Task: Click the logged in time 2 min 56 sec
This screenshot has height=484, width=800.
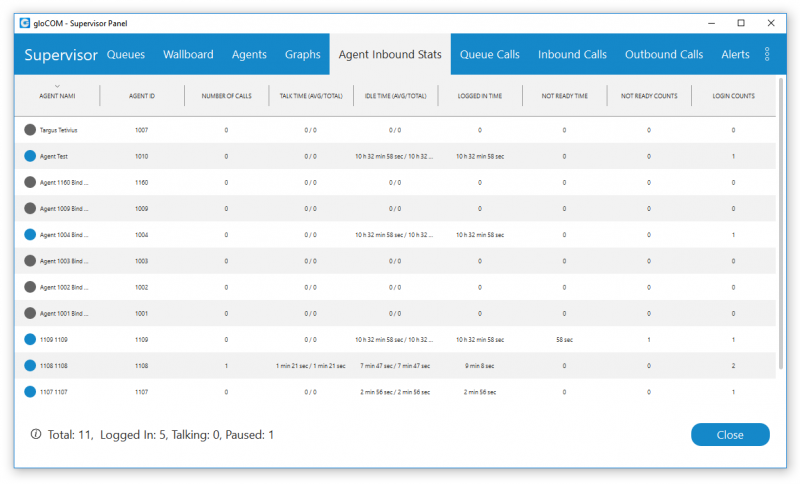Action: click(480, 392)
